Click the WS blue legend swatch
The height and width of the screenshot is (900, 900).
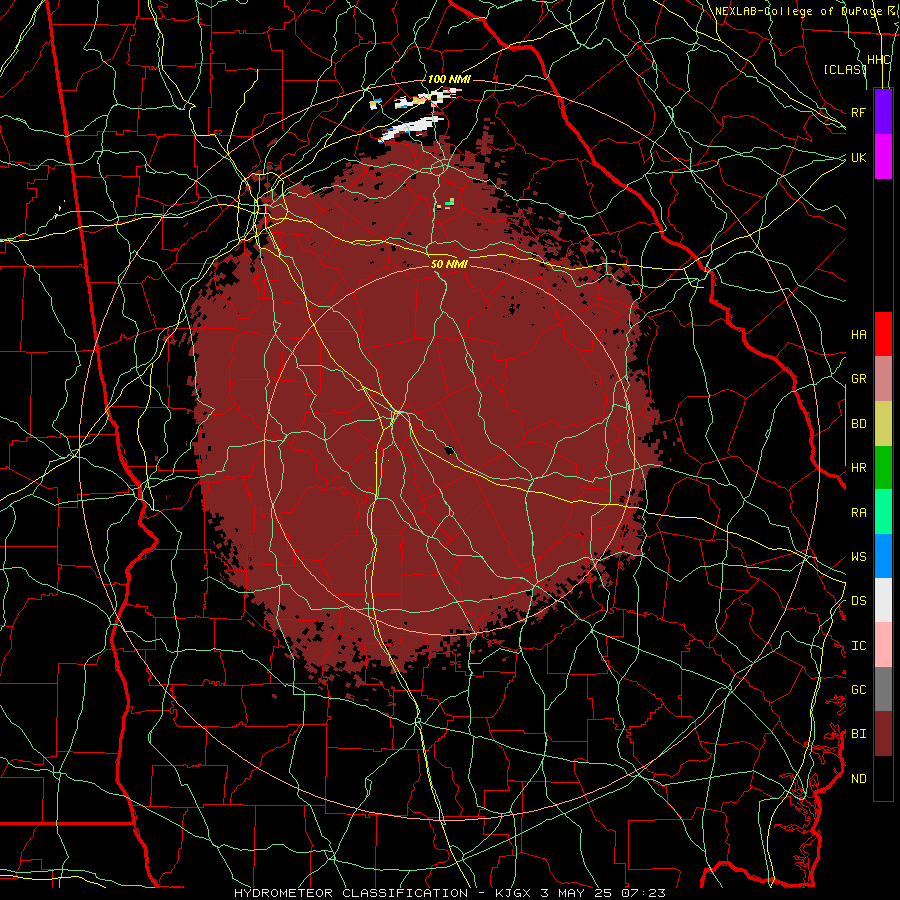883,556
